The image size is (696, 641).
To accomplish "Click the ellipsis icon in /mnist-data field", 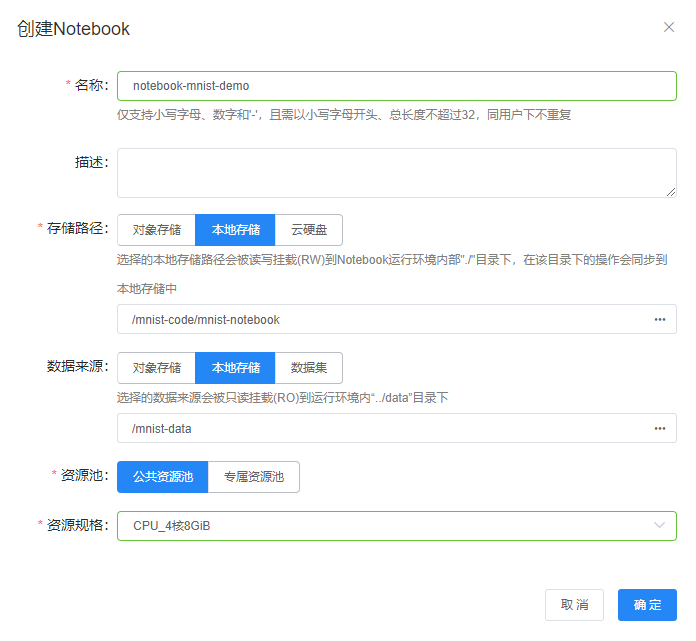I will [x=660, y=429].
